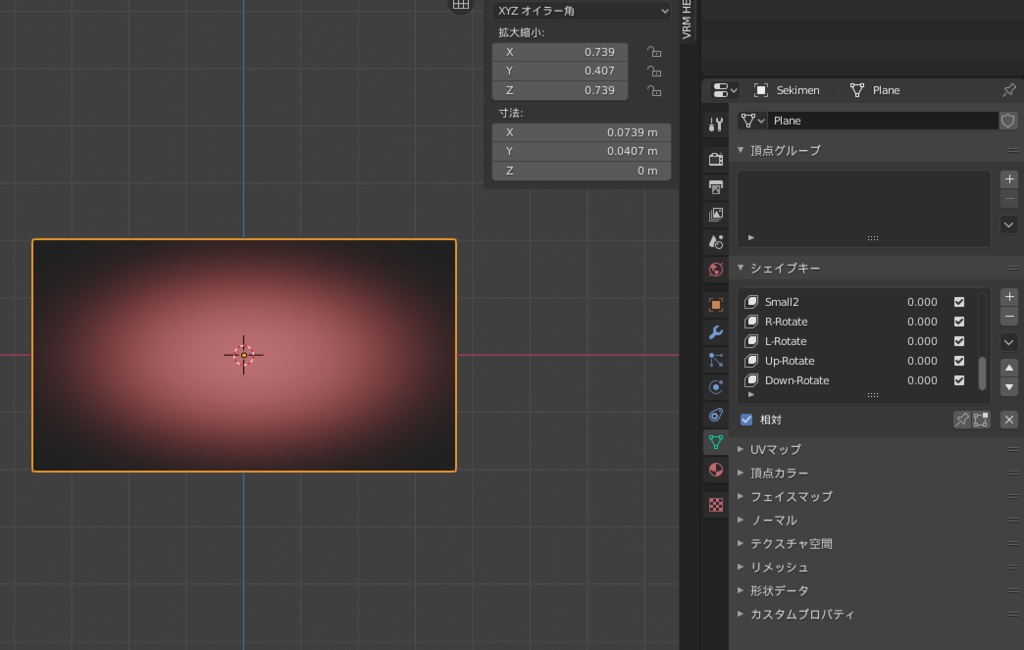Viewport: 1024px width, 650px height.
Task: Select the World properties tab
Action: 715,269
